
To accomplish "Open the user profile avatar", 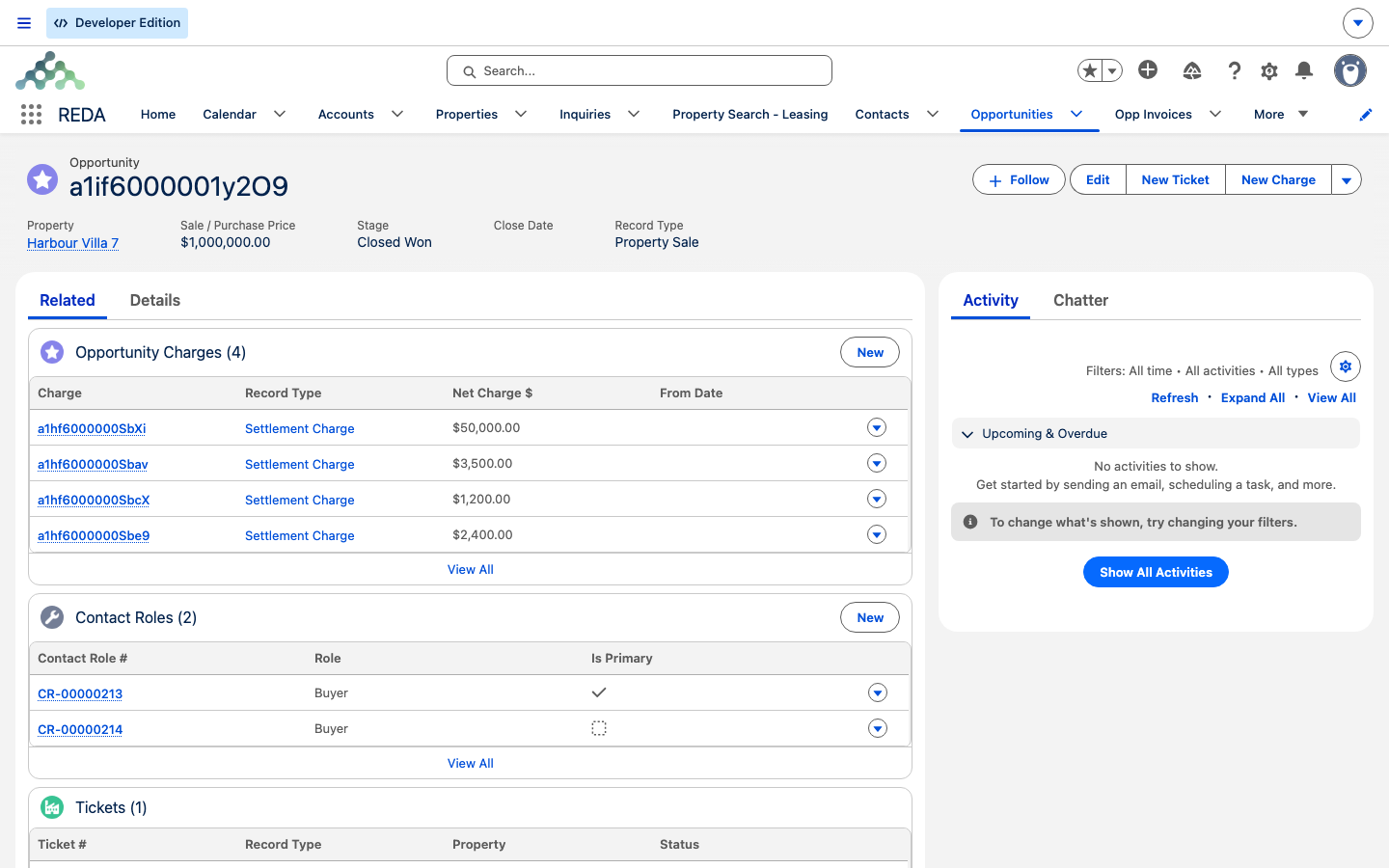I will [x=1350, y=70].
